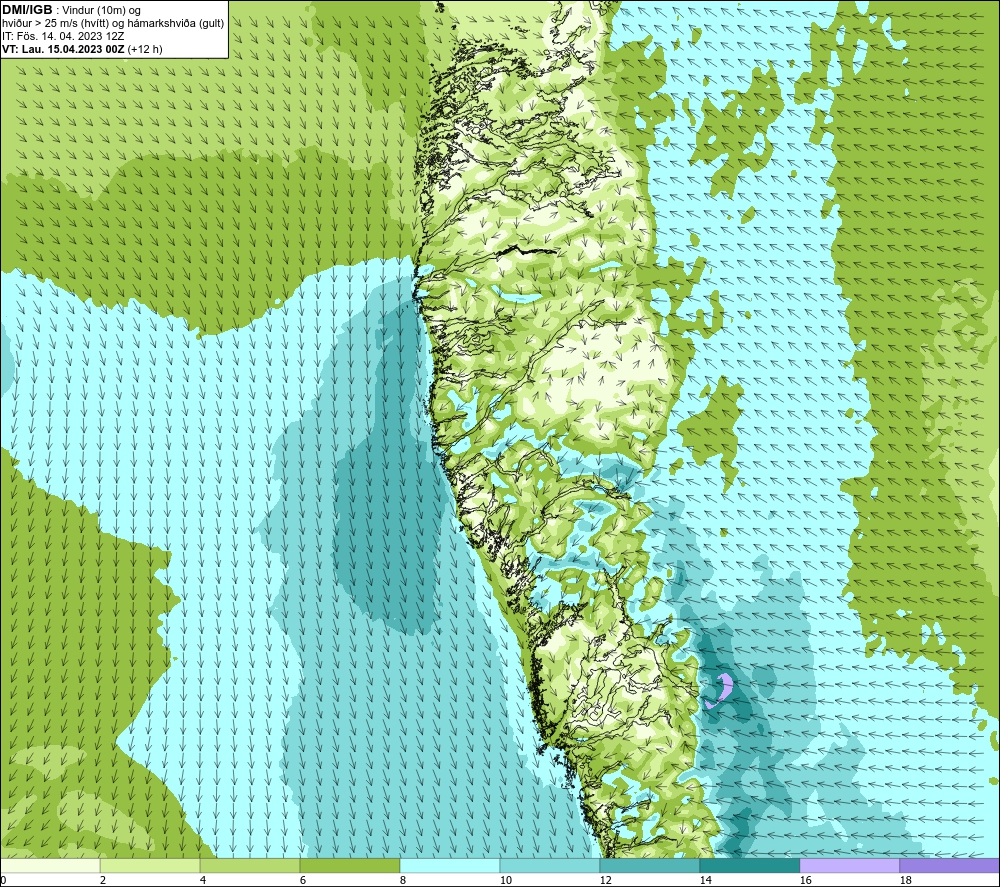Click the legend label '16'
This screenshot has height=887, width=1000.
point(805,881)
